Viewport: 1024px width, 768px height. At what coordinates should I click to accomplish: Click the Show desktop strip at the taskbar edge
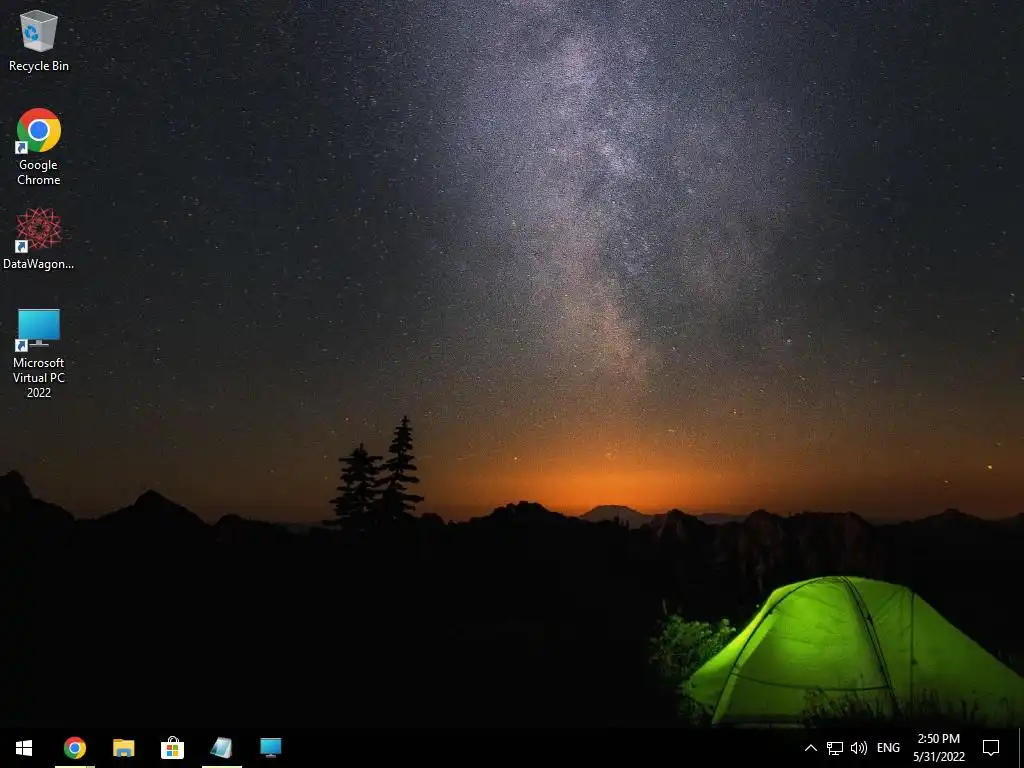click(1021, 748)
